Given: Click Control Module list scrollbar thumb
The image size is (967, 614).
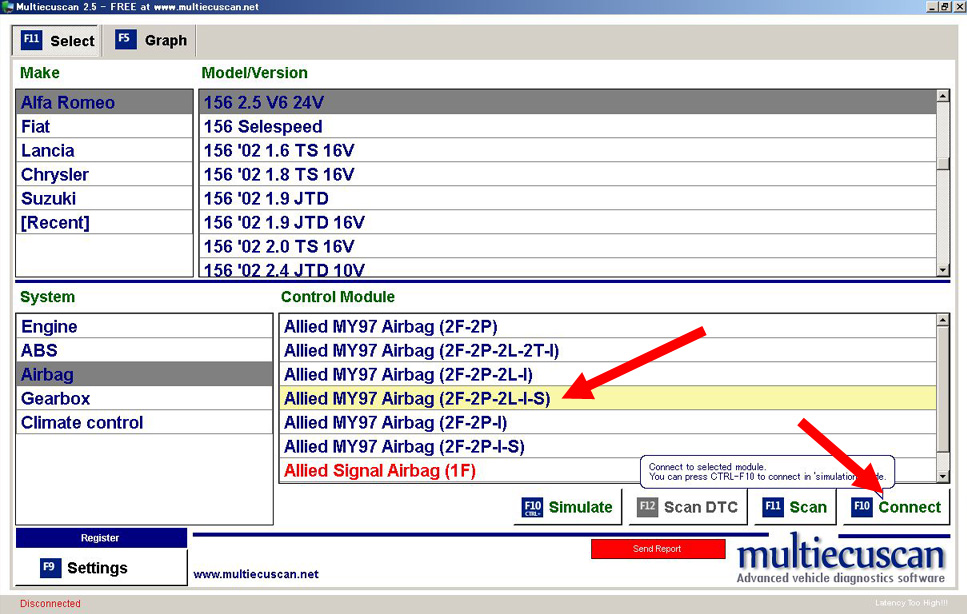Looking at the screenshot, I should tap(942, 390).
